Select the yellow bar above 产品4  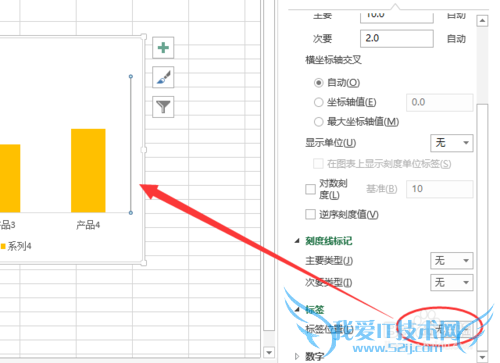coord(88,170)
